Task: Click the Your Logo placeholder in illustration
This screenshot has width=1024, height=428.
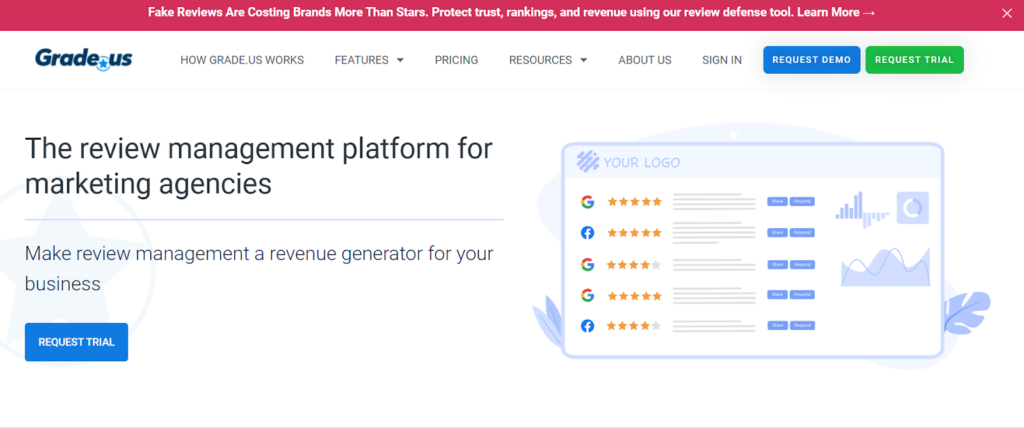Action: 628,161
